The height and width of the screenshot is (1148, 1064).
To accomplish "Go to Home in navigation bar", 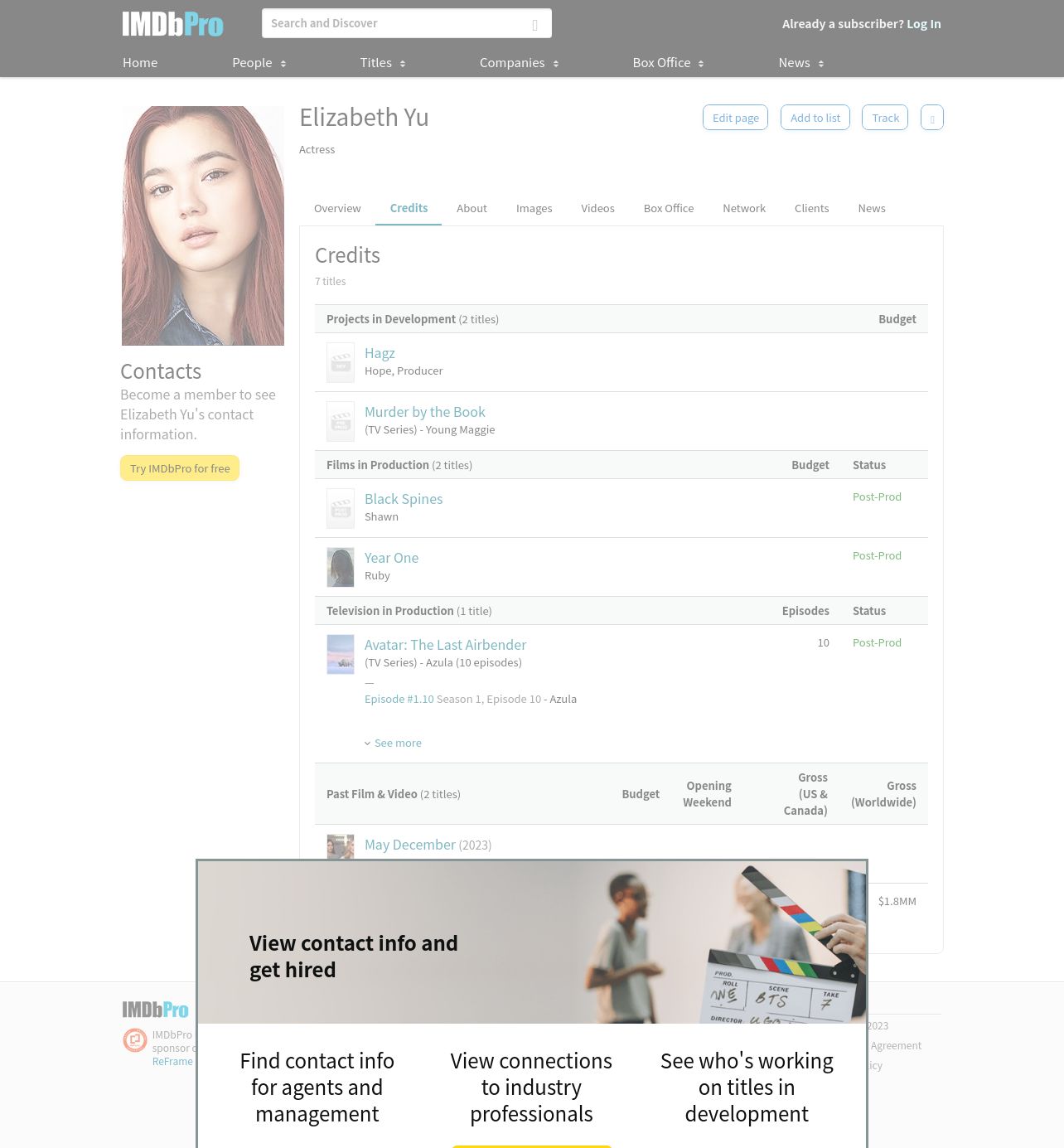I will 140,63.
